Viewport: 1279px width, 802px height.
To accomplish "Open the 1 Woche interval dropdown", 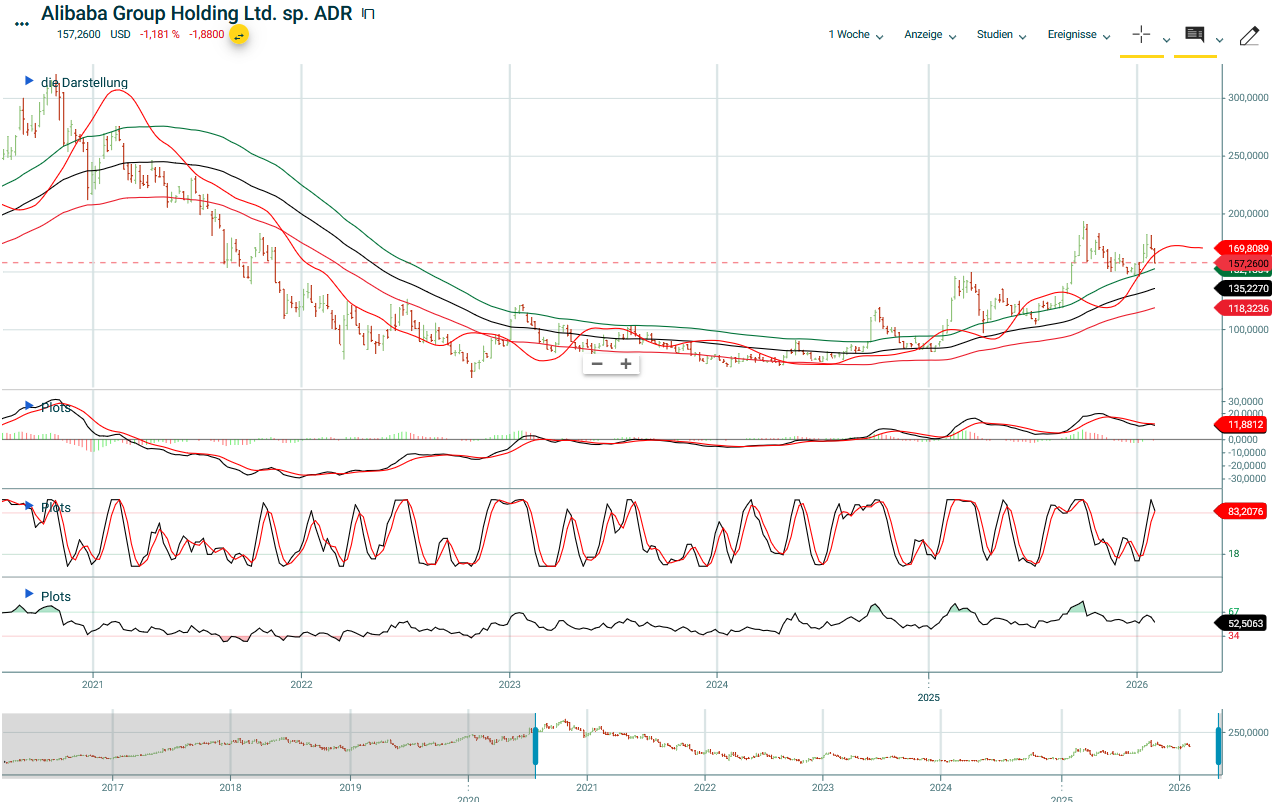I will tap(855, 35).
